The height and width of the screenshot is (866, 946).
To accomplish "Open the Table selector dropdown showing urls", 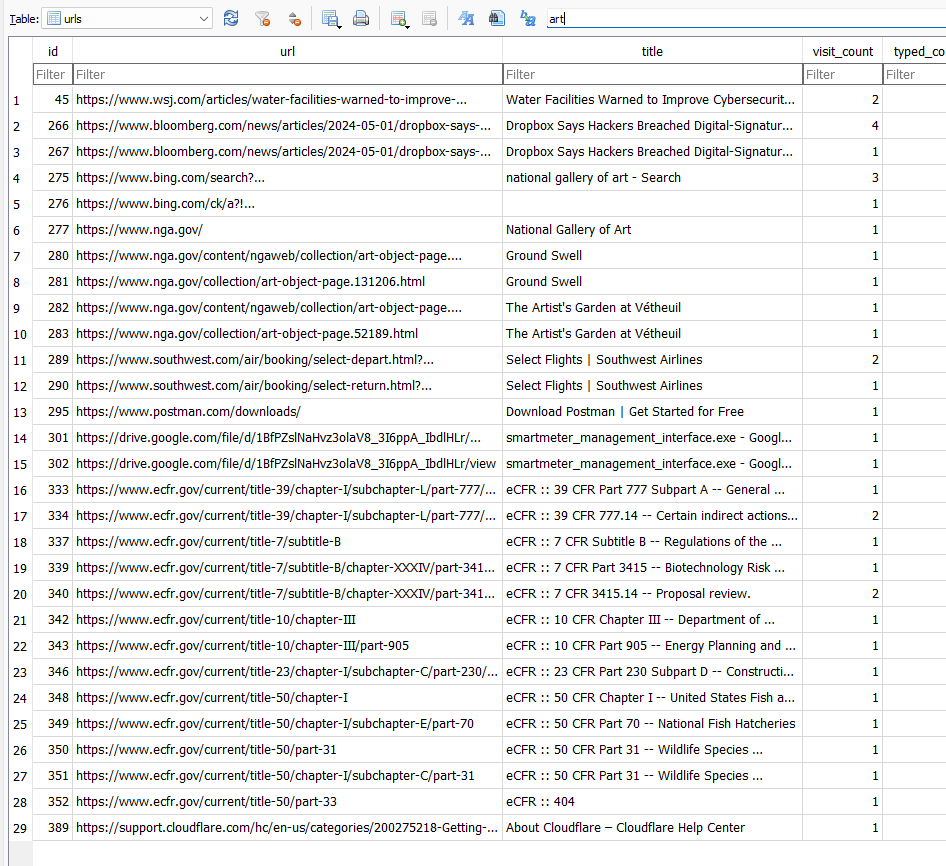I will pos(128,18).
